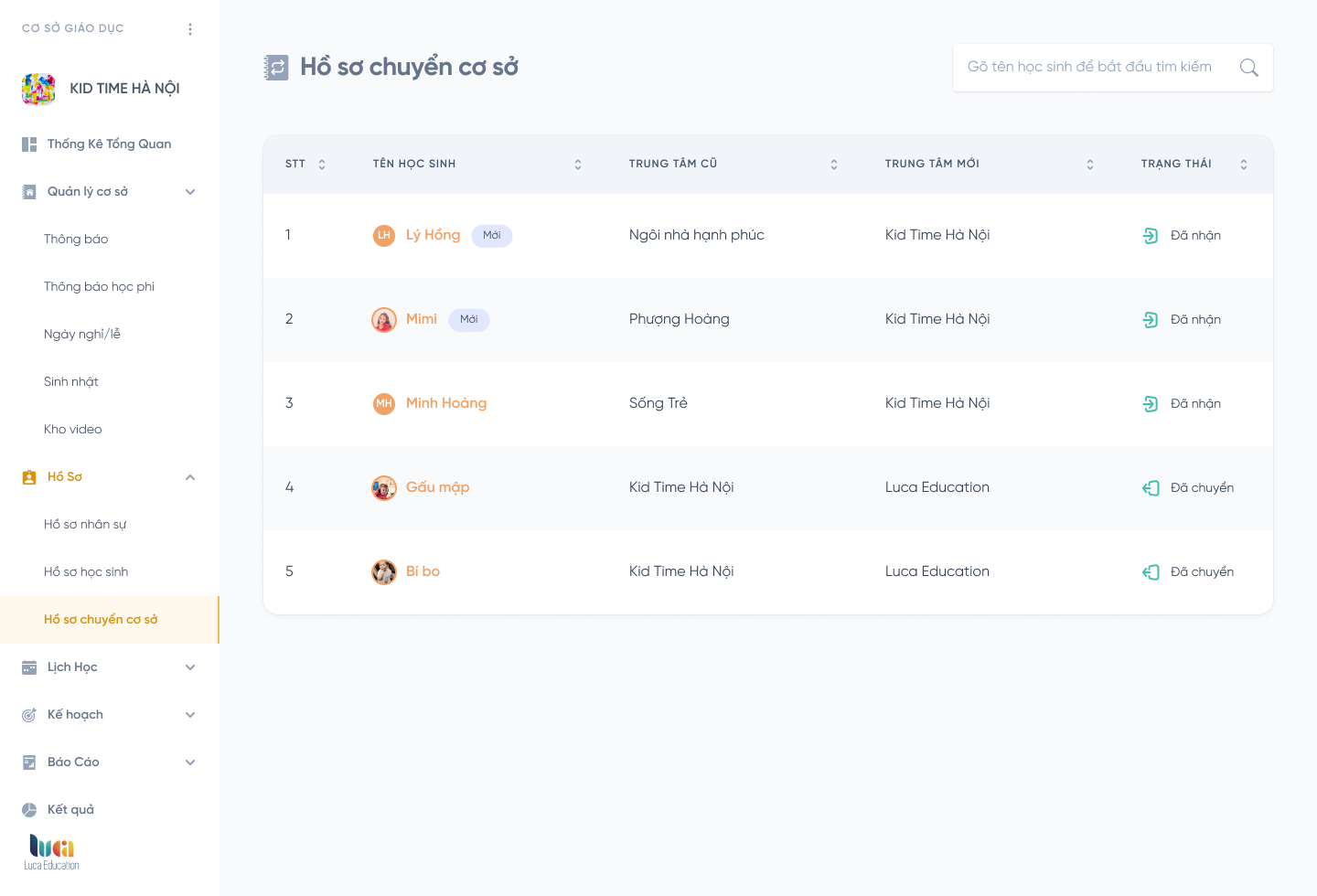This screenshot has height=896, width=1317.
Task: Open student Minh Hoàng's profile link
Action: (446, 403)
